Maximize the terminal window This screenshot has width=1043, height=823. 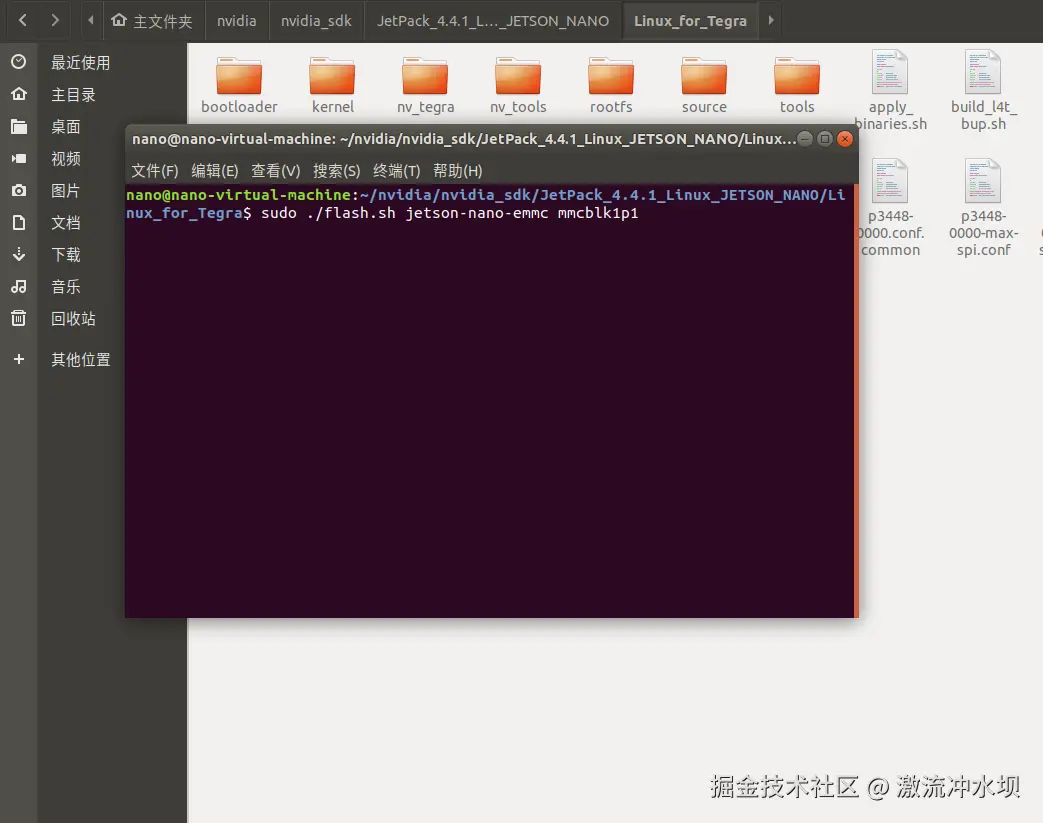825,138
